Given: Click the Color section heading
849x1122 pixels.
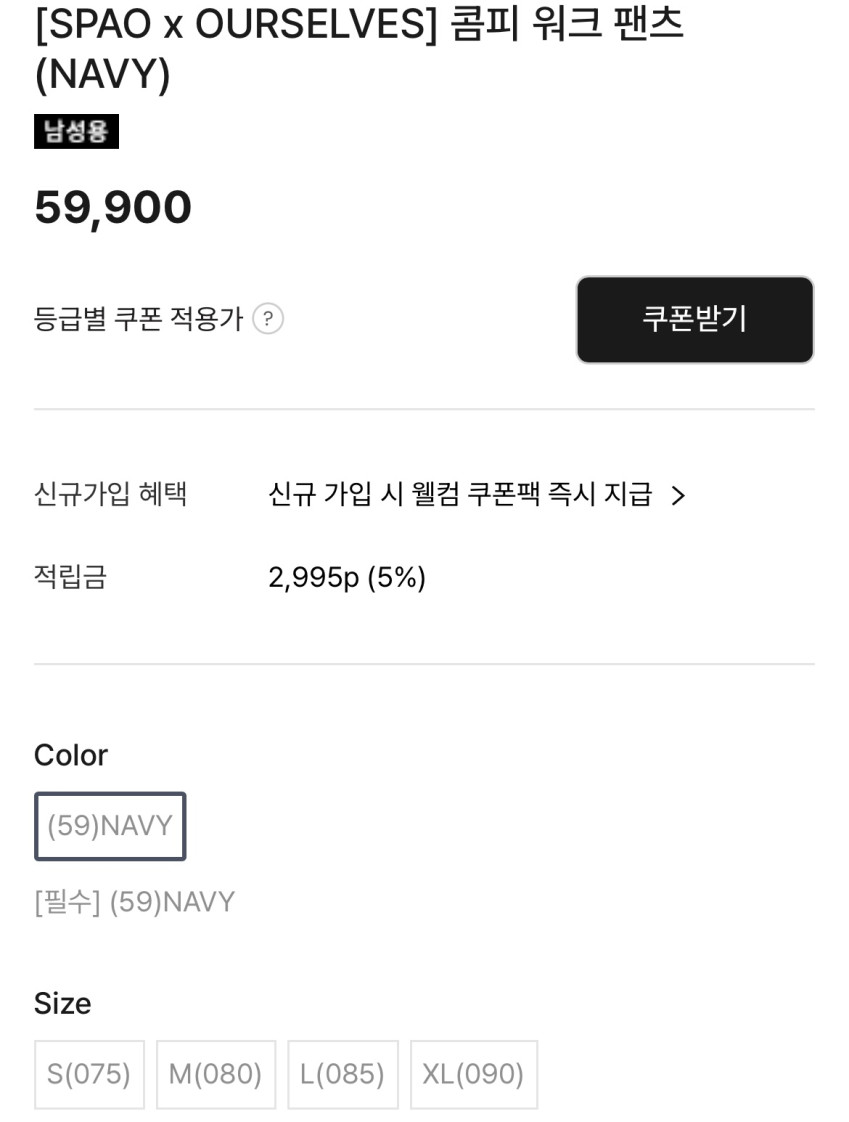Looking at the screenshot, I should tap(71, 755).
